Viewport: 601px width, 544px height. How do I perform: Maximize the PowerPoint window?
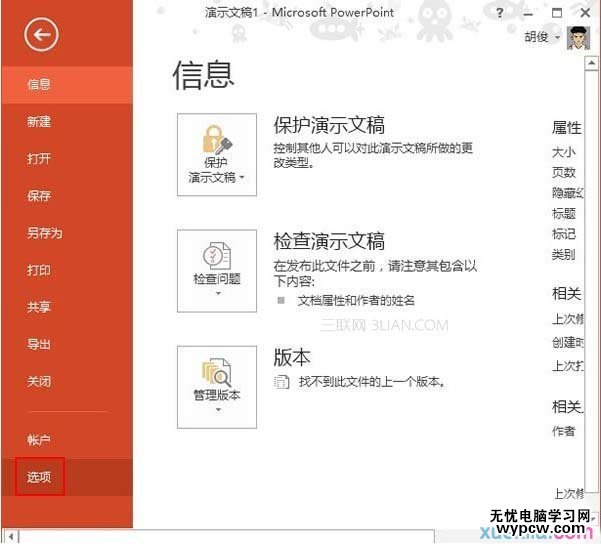557,13
